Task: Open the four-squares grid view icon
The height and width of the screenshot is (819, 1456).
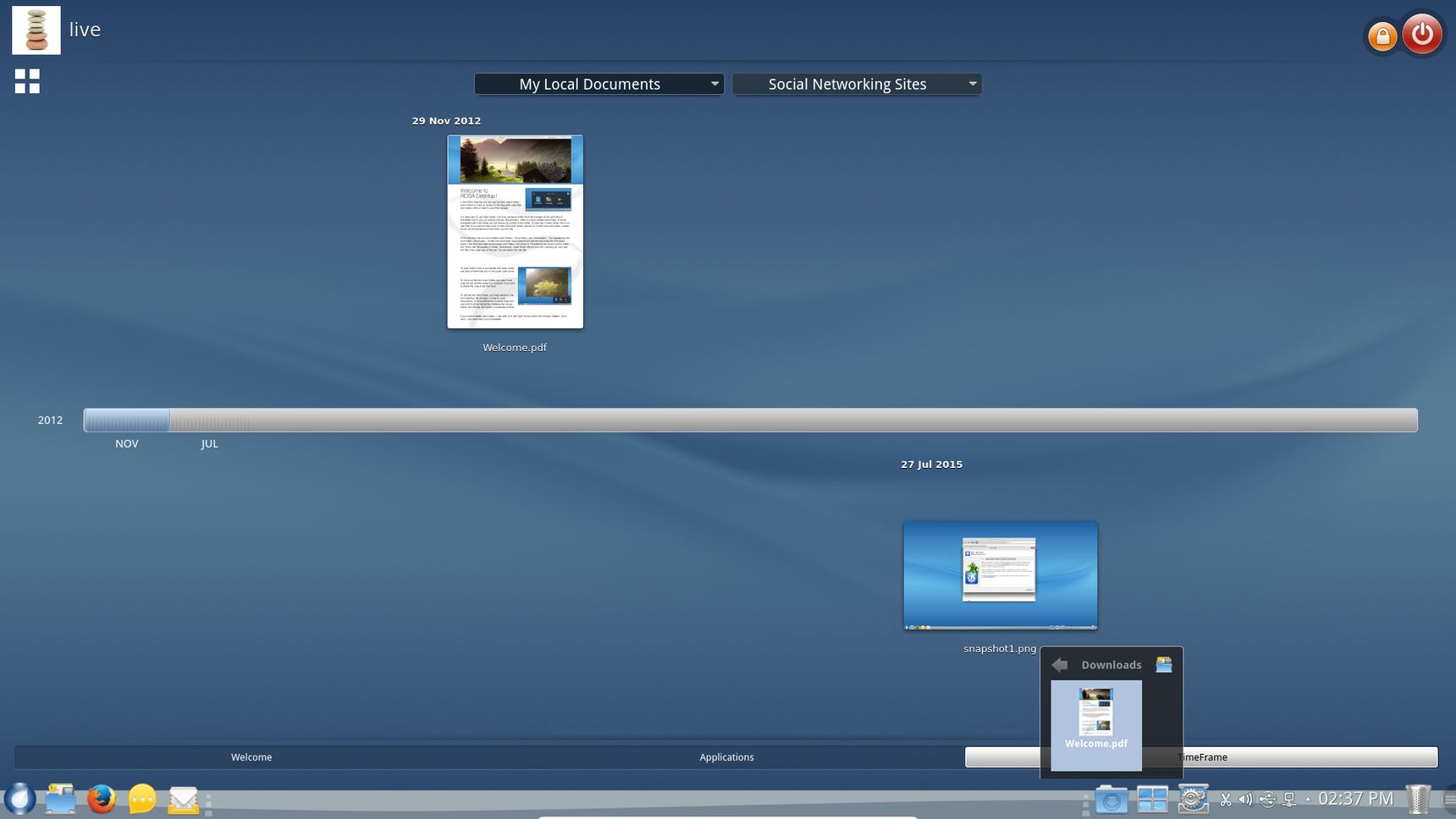Action: tap(27, 81)
